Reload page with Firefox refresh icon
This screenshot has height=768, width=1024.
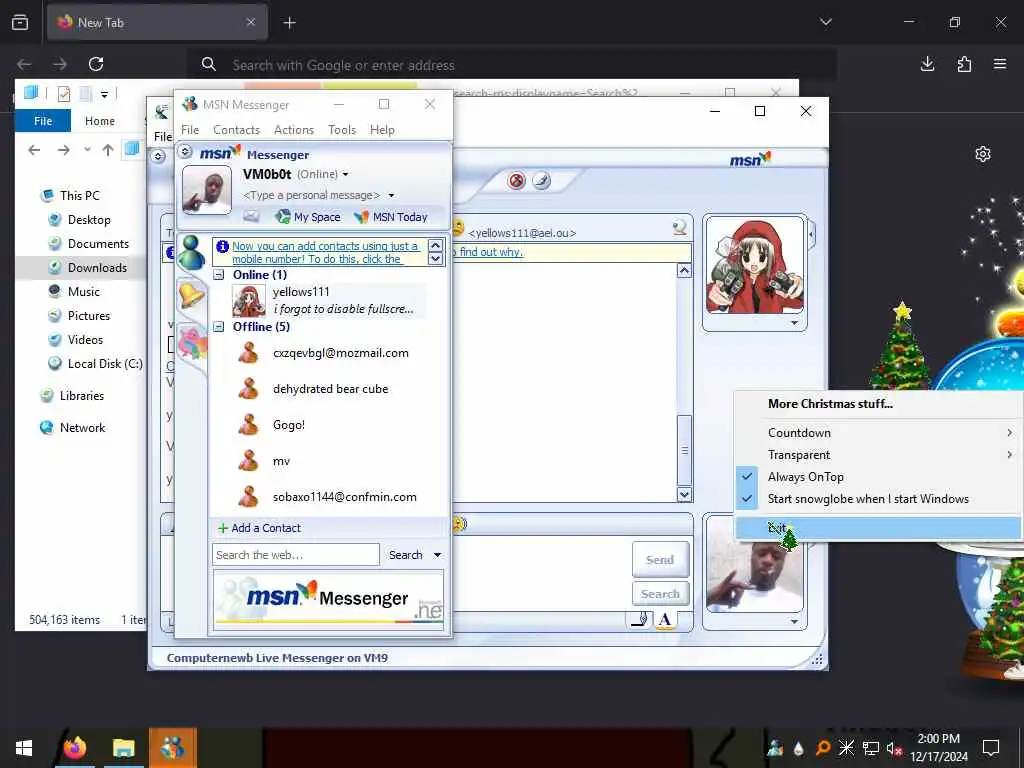(96, 64)
